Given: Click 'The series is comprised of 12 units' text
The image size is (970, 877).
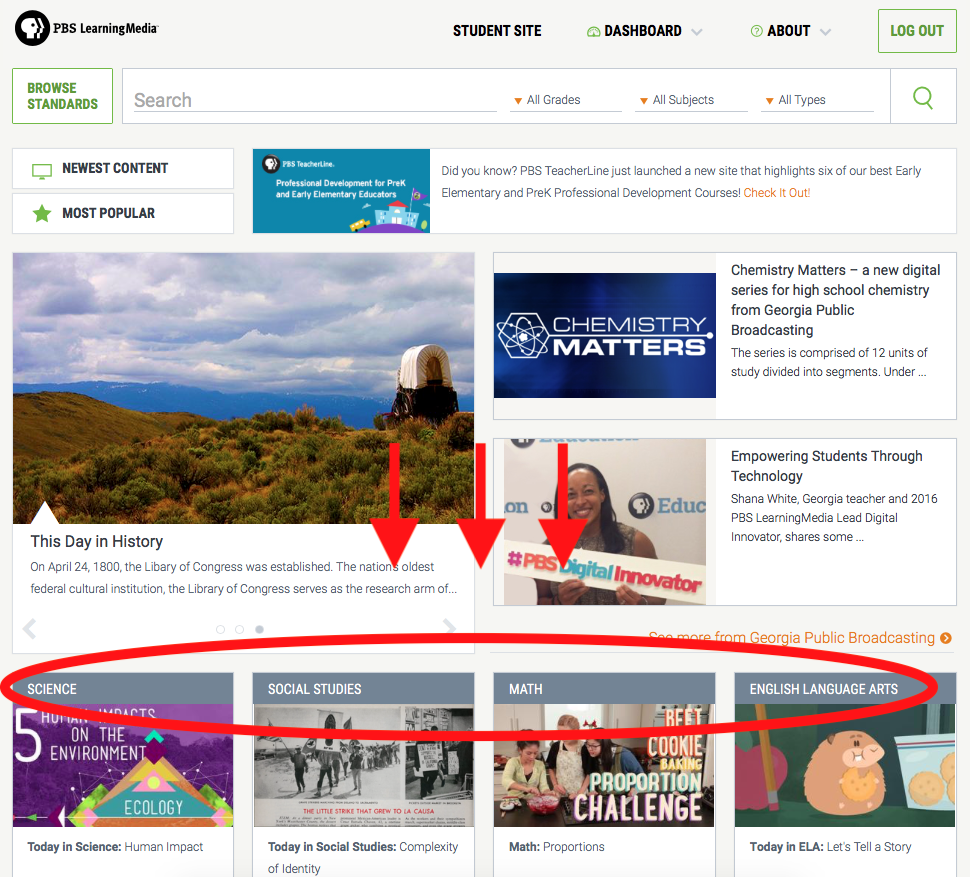Looking at the screenshot, I should [829, 362].
